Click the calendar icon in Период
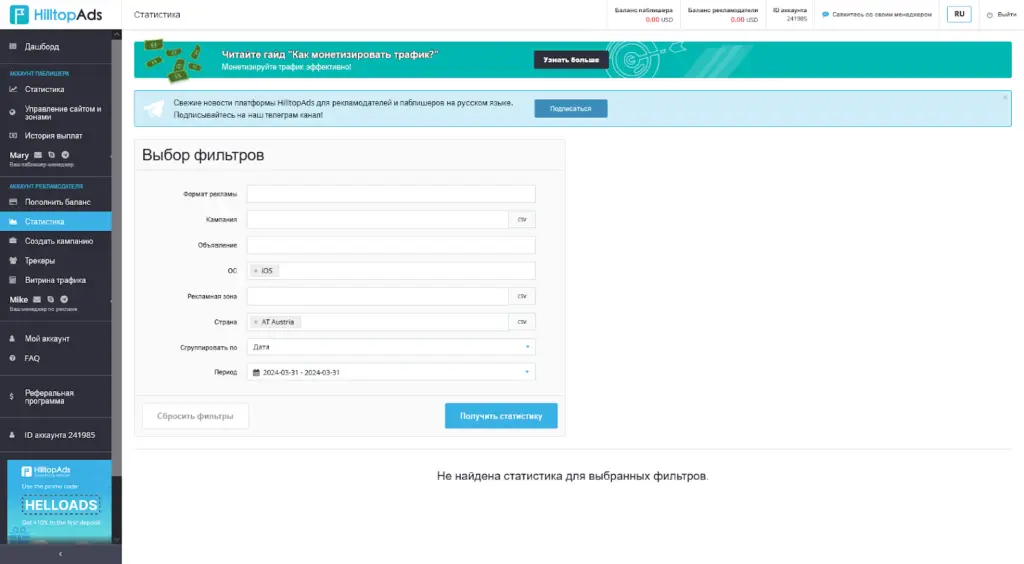 click(x=256, y=372)
